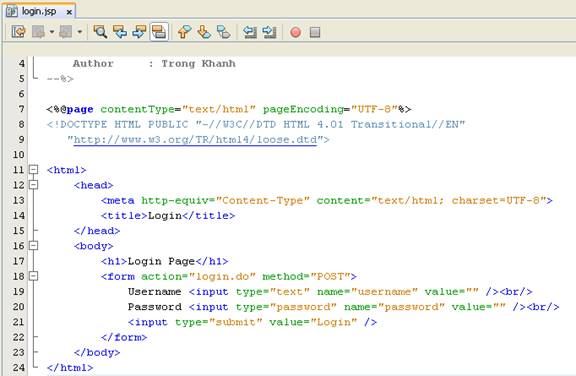The image size is (576, 376).
Task: Click 'Login Page' heading text
Action: [x=161, y=261]
